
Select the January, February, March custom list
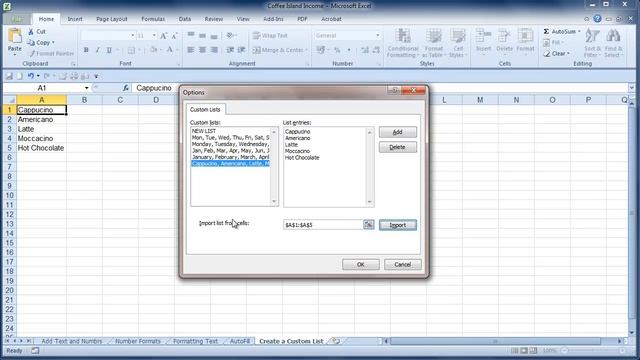coord(230,157)
